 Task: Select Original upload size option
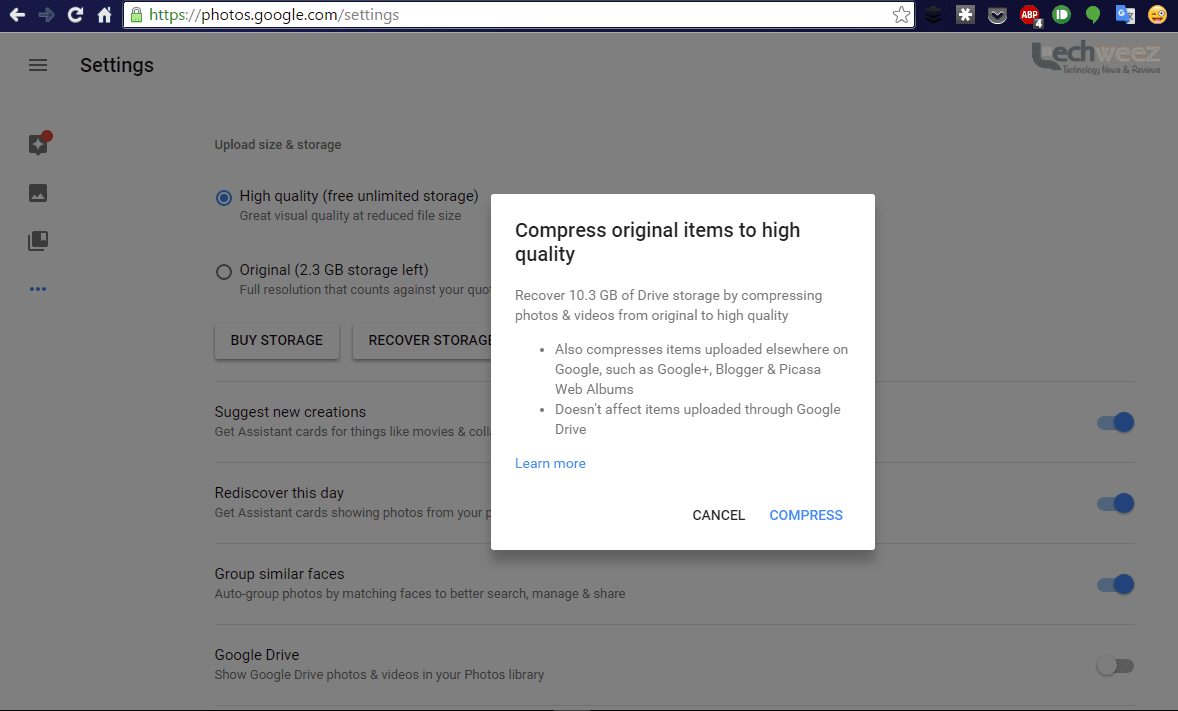pyautogui.click(x=223, y=272)
